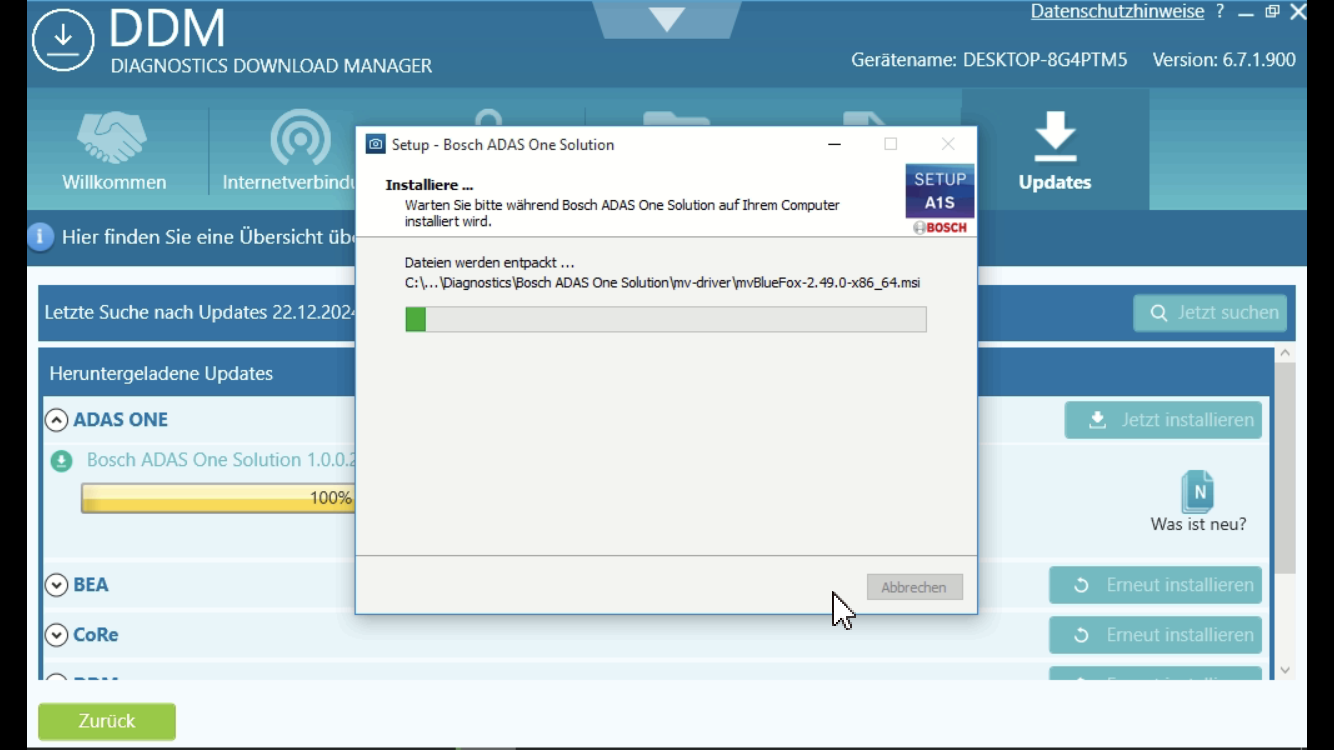Click the green download status icon
Screen dimensions: 1334x750
[62, 461]
